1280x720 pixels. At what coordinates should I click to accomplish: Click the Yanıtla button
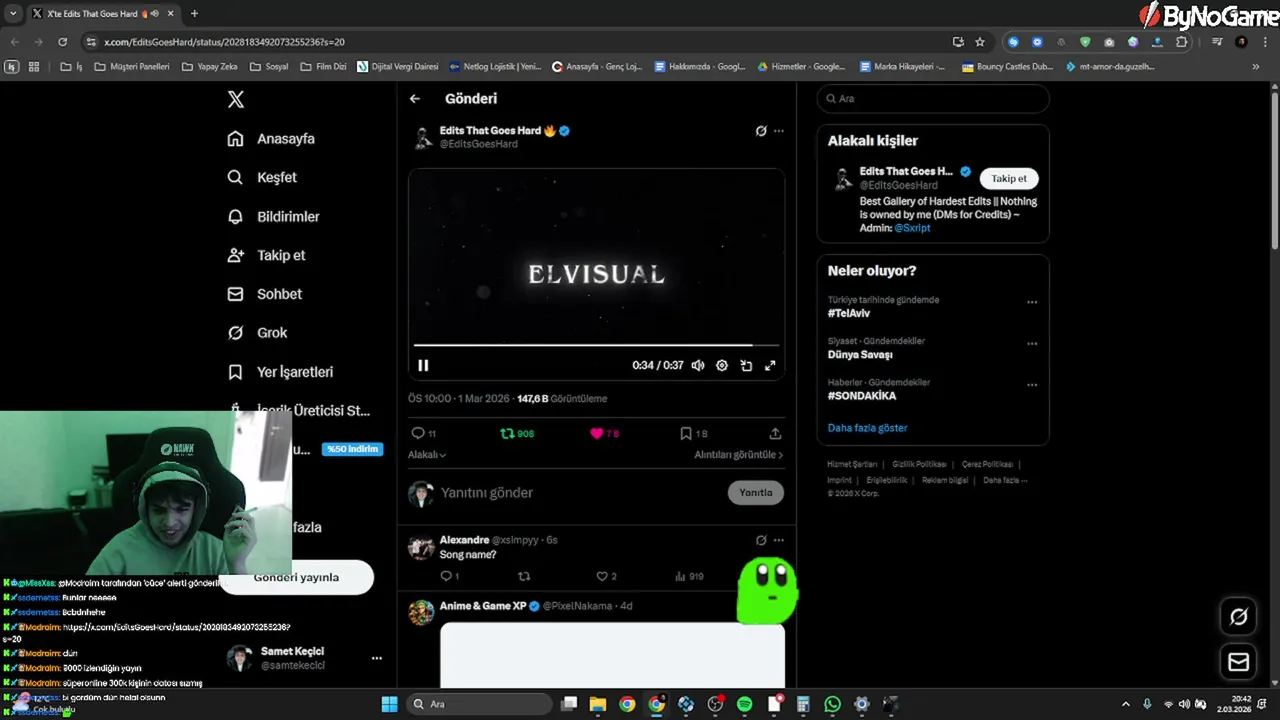tap(755, 493)
